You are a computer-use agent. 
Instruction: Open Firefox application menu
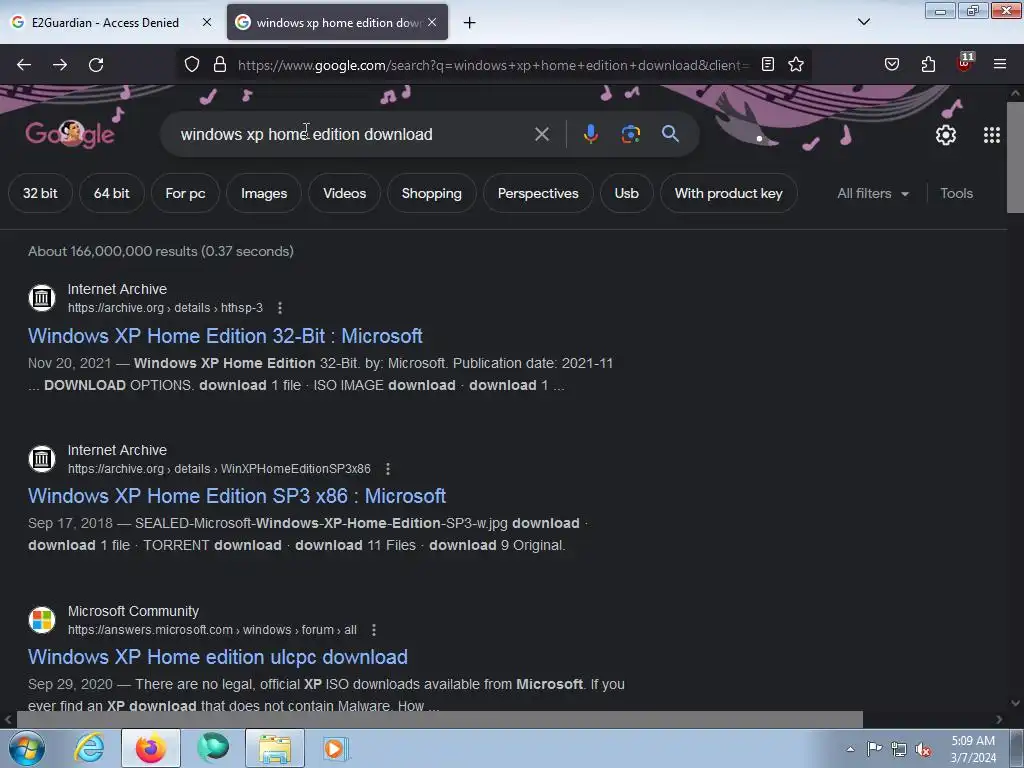pyautogui.click(x=999, y=64)
